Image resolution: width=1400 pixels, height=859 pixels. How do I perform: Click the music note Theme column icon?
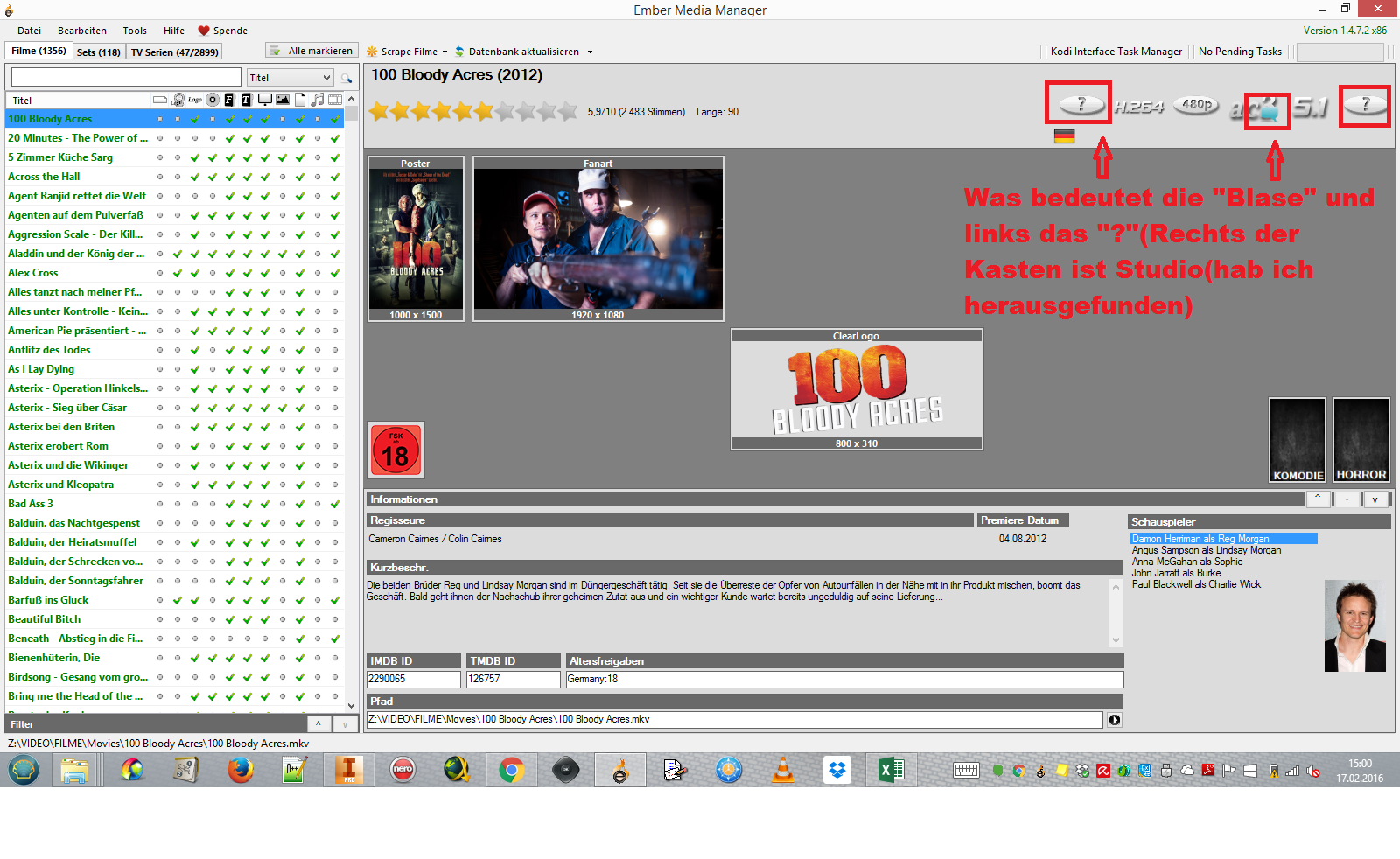click(318, 100)
